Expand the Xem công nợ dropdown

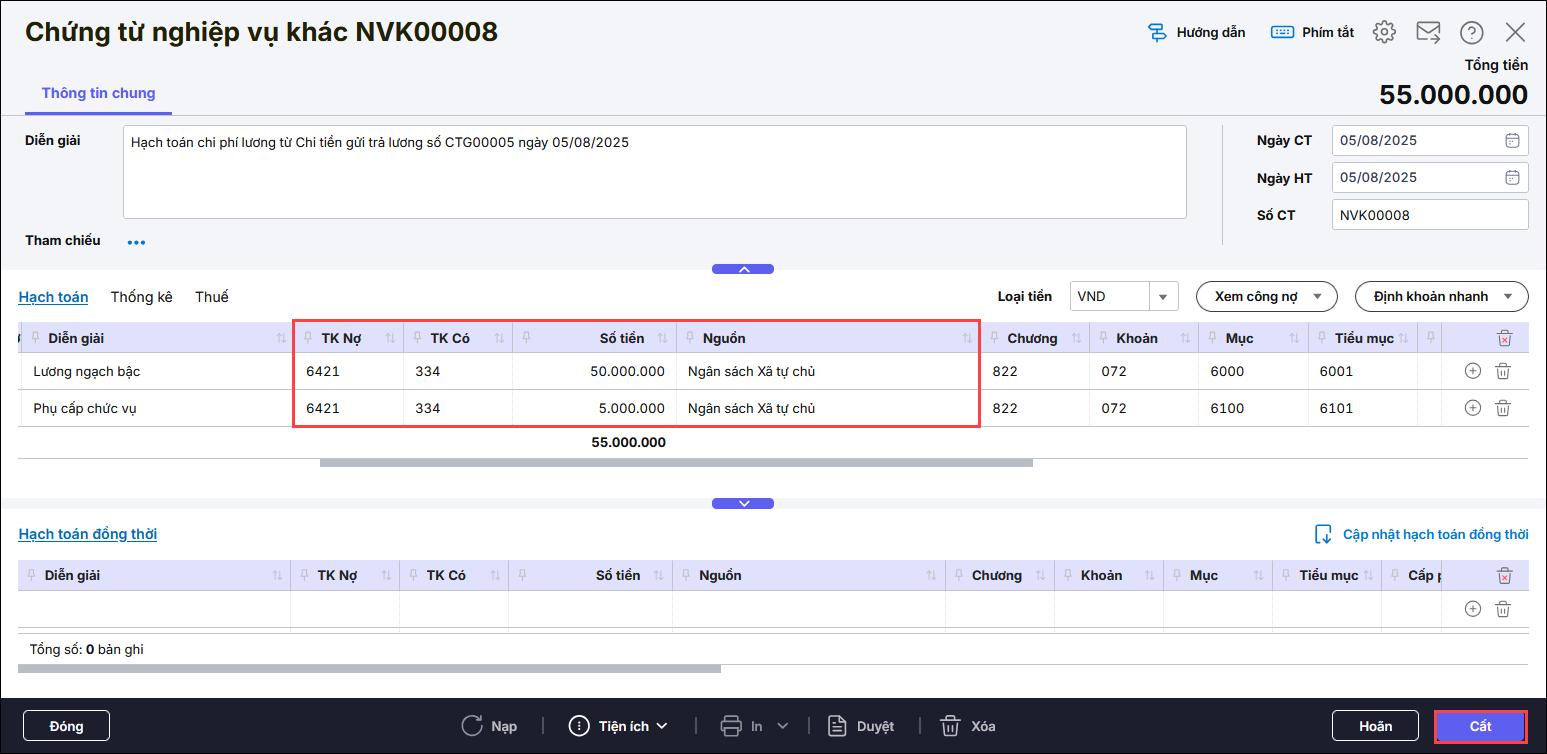pyautogui.click(x=1266, y=297)
